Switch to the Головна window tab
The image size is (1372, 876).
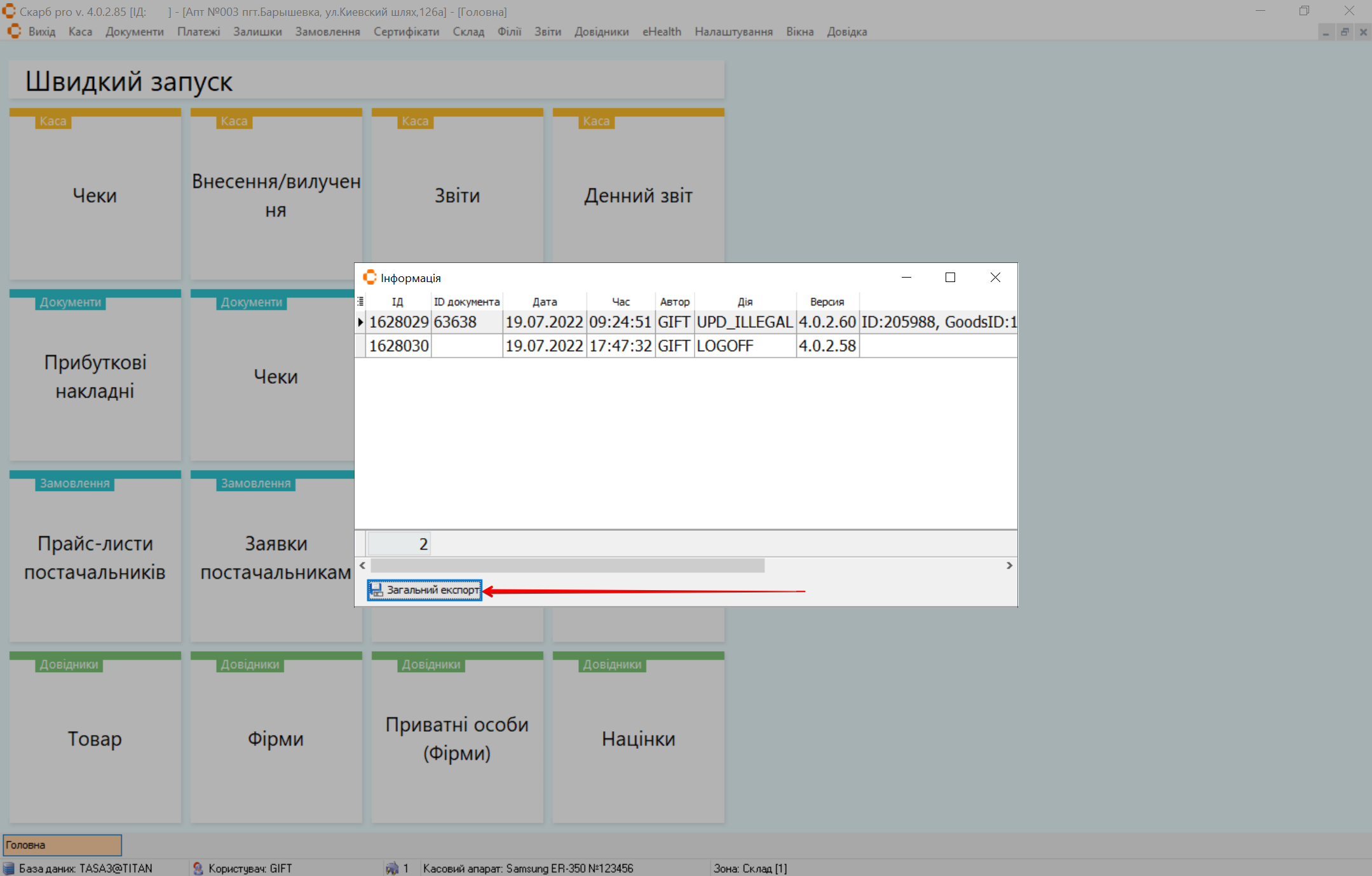click(x=62, y=845)
